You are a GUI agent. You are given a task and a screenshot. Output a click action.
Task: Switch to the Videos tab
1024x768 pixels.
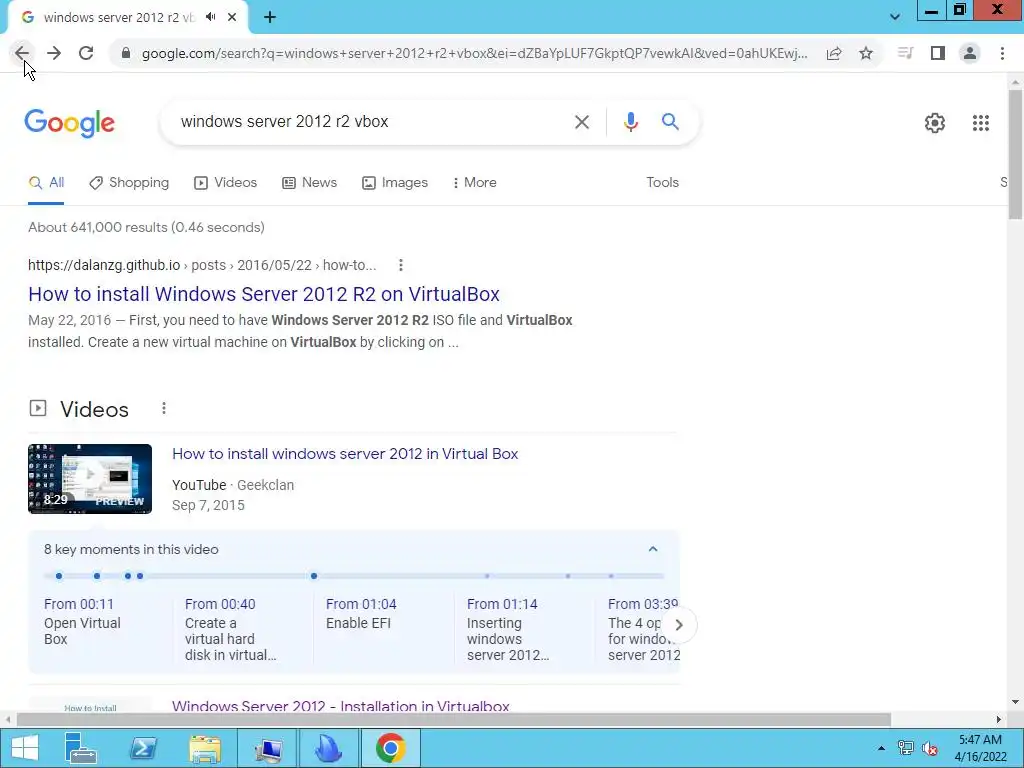tap(225, 183)
